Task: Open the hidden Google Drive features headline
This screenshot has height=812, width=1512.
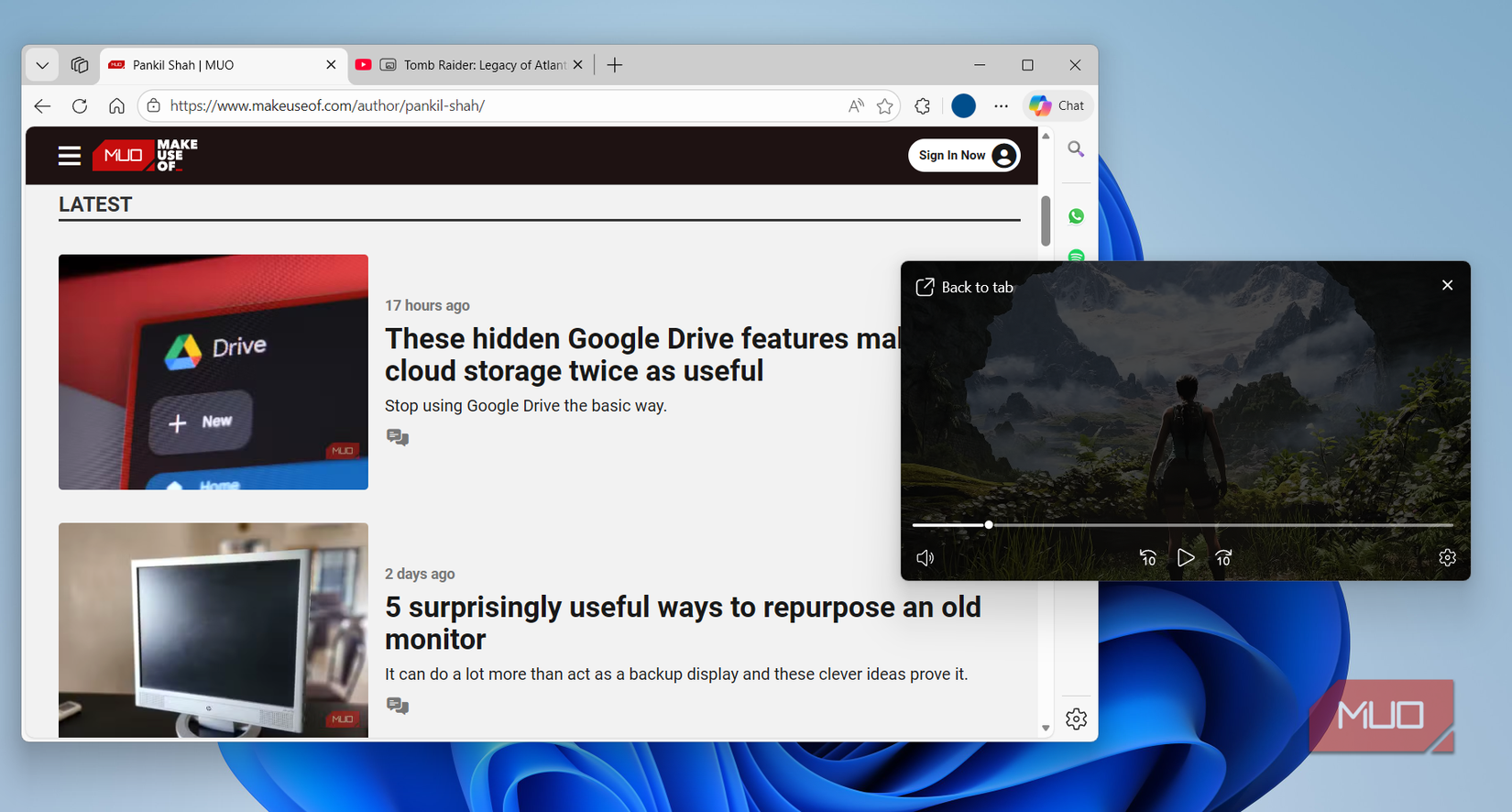Action: point(641,355)
